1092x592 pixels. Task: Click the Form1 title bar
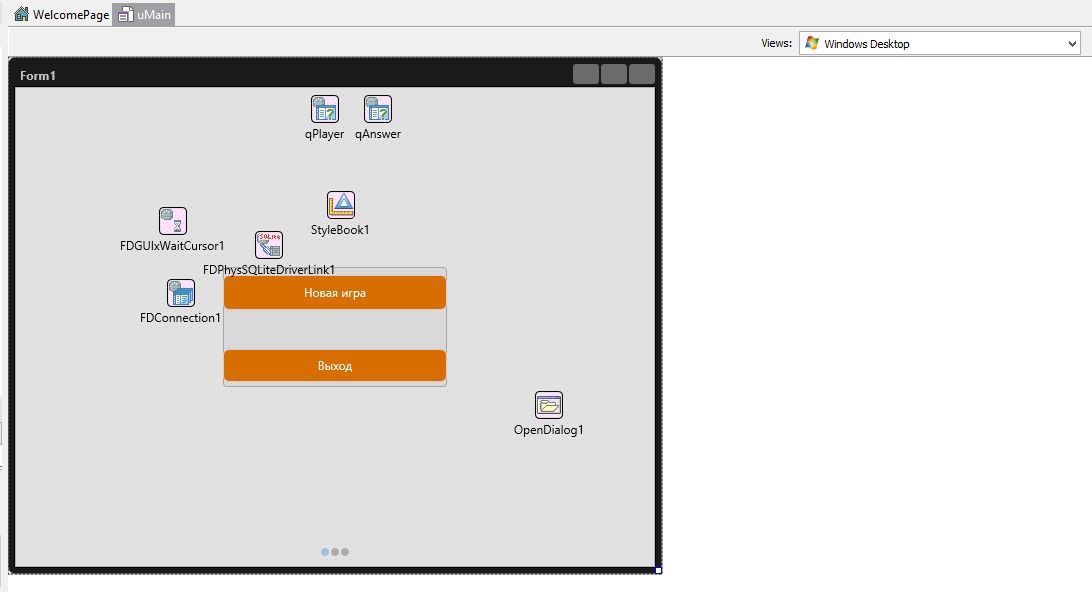tap(200, 73)
